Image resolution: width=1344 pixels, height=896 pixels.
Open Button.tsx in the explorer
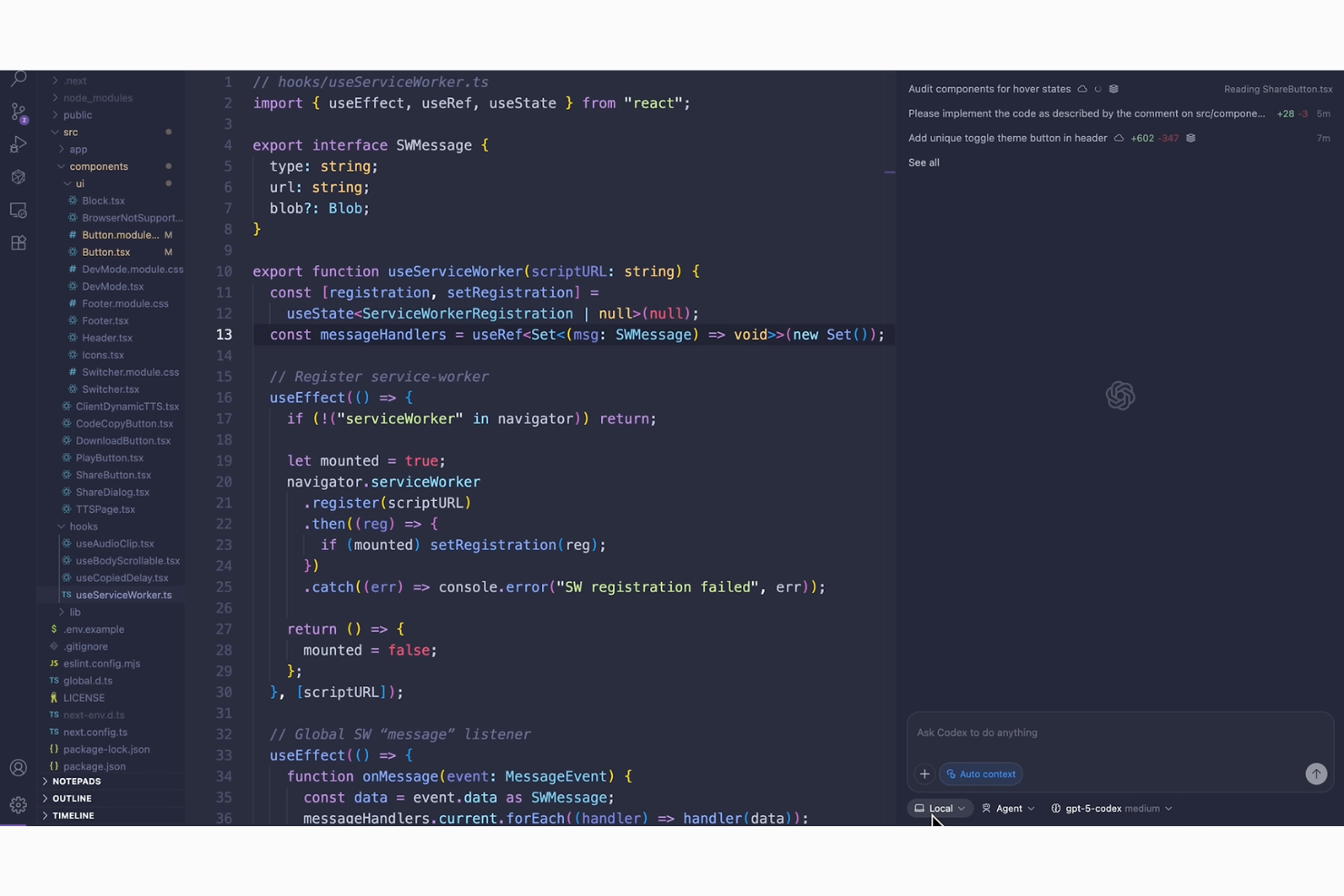coord(105,252)
